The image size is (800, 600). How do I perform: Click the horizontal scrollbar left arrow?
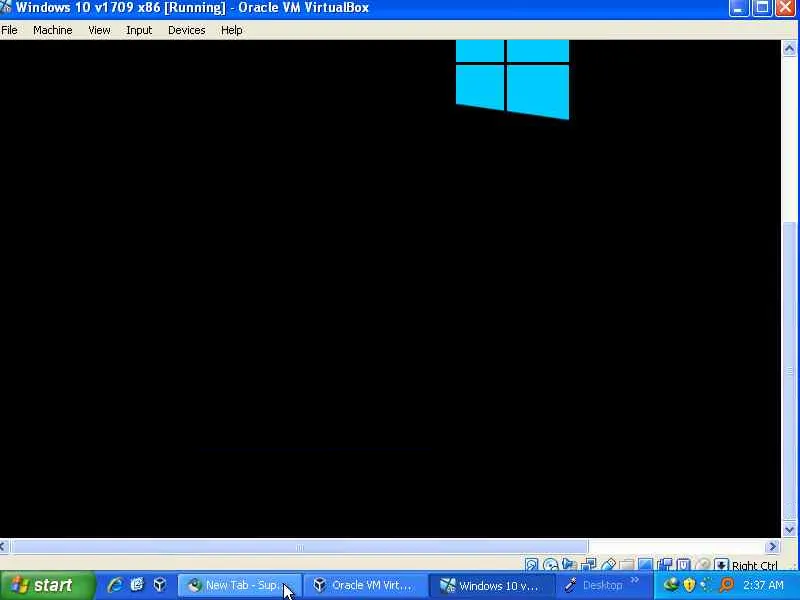[3, 547]
